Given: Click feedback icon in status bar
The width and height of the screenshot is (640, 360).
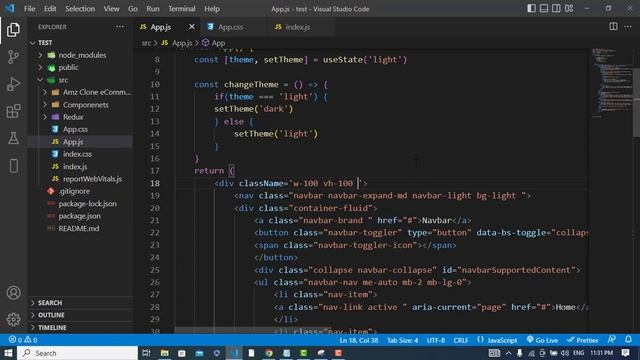Looking at the screenshot, I should point(611,340).
